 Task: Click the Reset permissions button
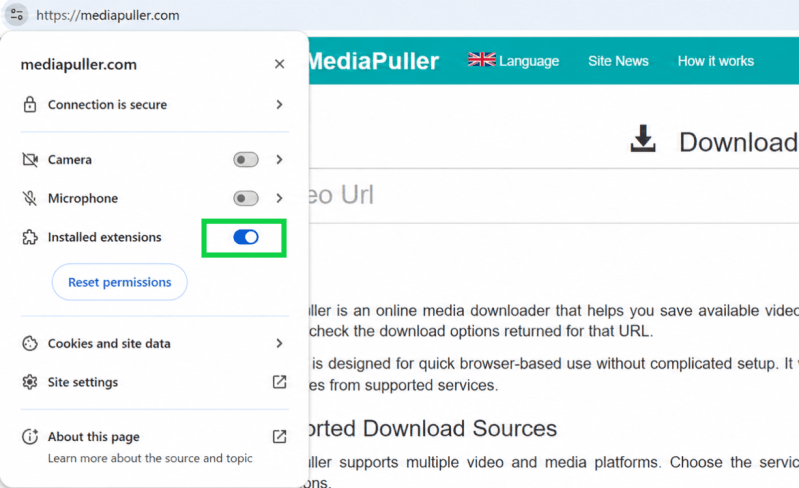pos(120,282)
